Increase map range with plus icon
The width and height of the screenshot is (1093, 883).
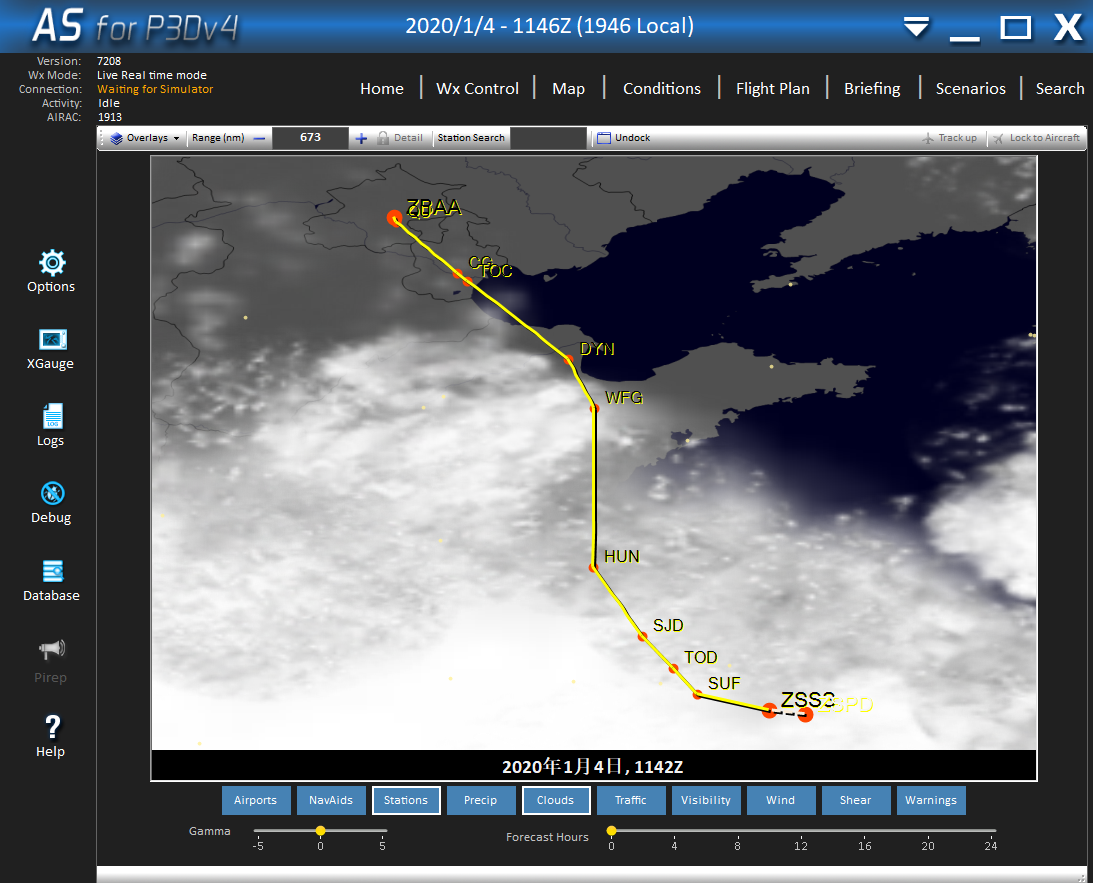point(361,138)
